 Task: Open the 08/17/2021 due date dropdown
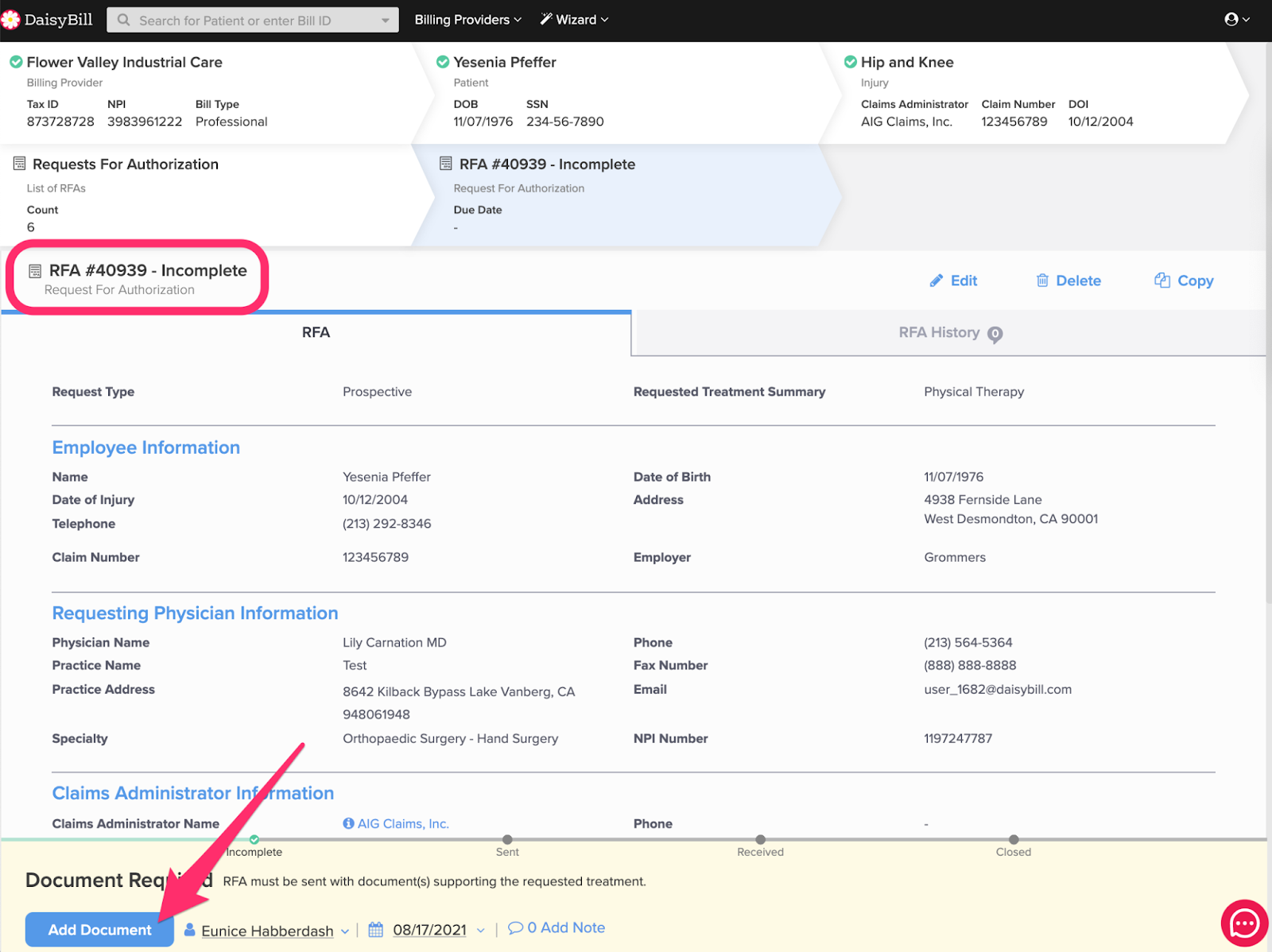point(480,931)
